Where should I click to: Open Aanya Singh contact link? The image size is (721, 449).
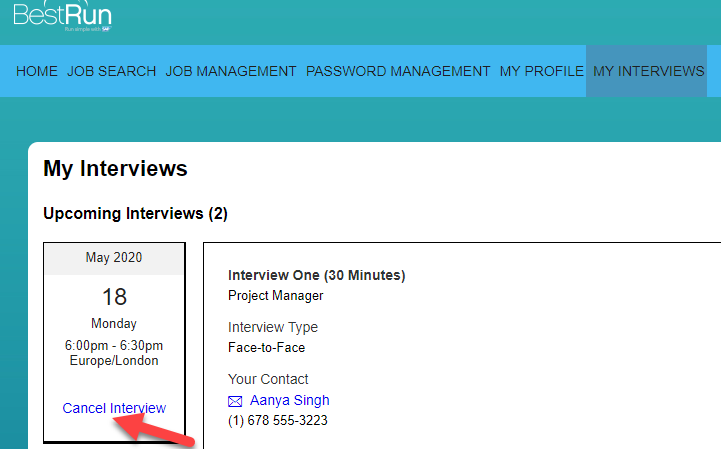coord(290,400)
